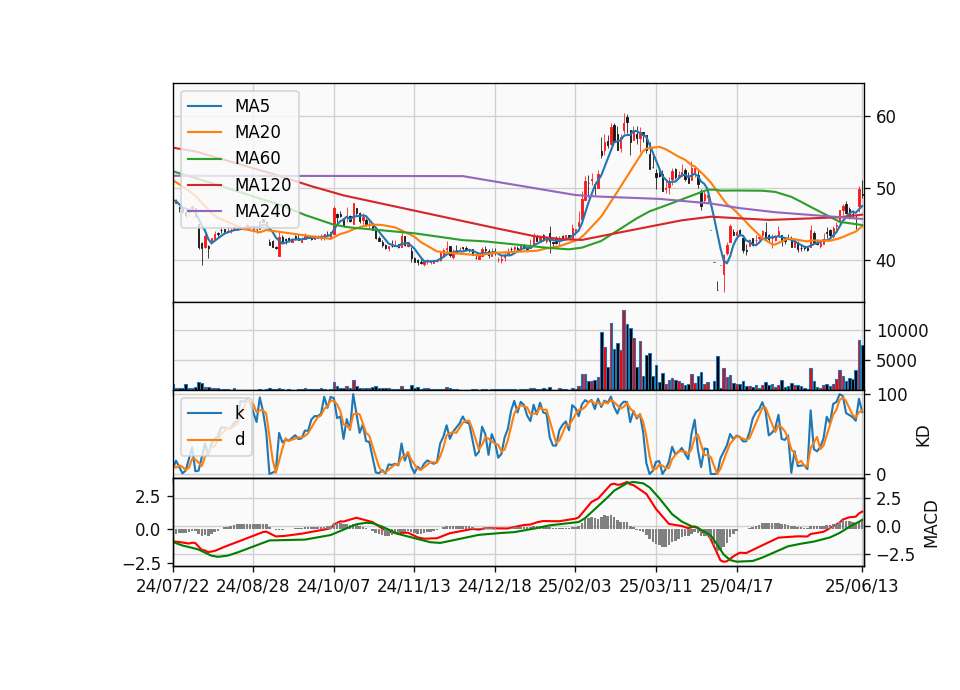Click the 25/03/11 date axis label
The width and height of the screenshot is (960, 690).
point(656,586)
